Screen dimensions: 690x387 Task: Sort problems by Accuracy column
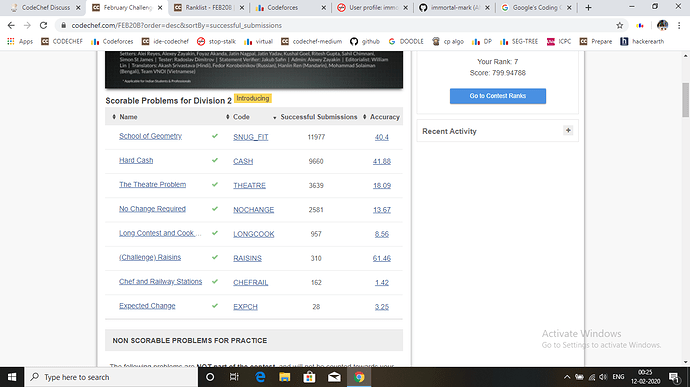coord(381,117)
